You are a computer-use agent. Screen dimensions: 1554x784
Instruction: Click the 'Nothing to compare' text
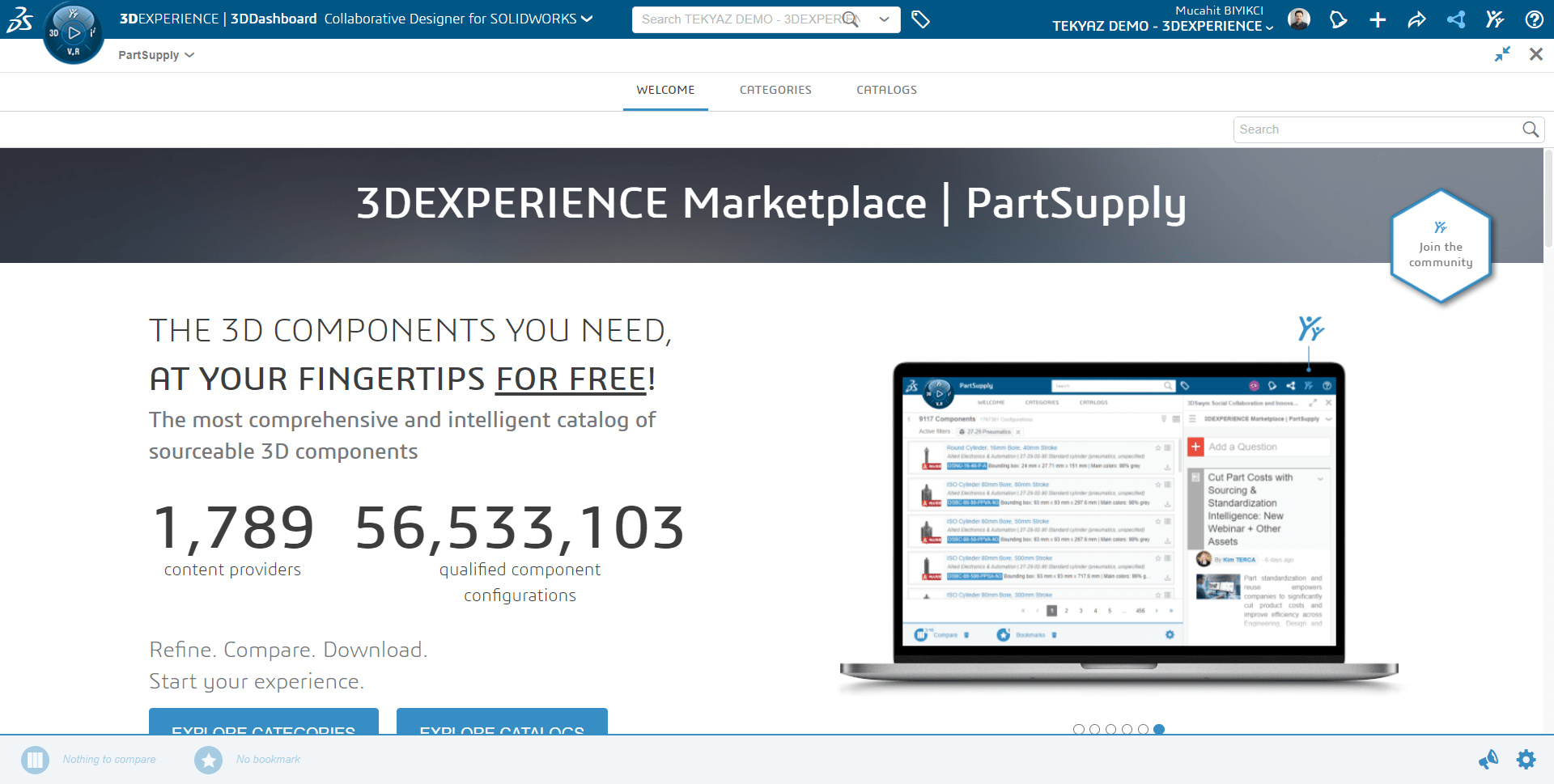[109, 760]
